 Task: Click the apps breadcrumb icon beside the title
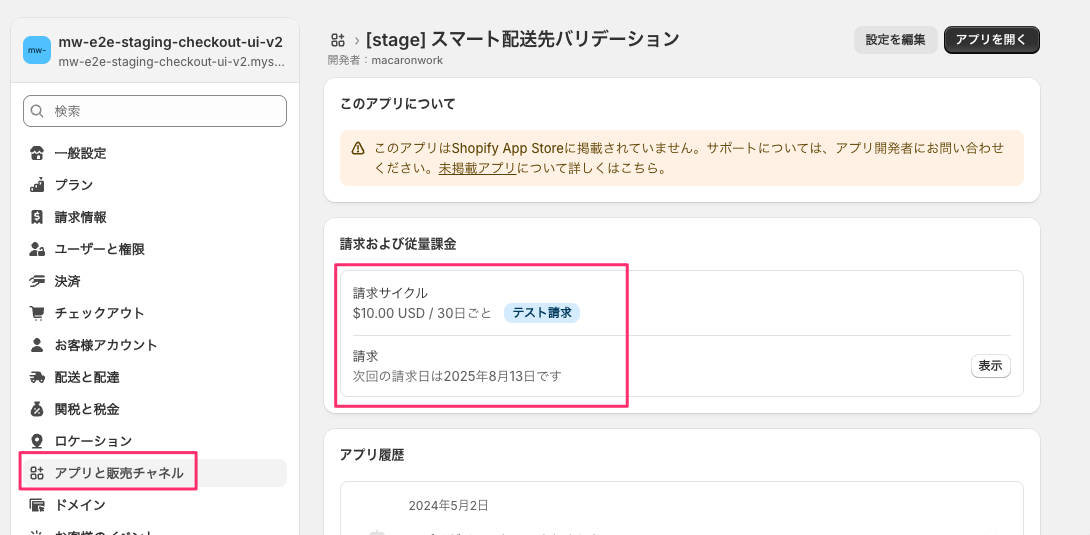click(x=338, y=40)
